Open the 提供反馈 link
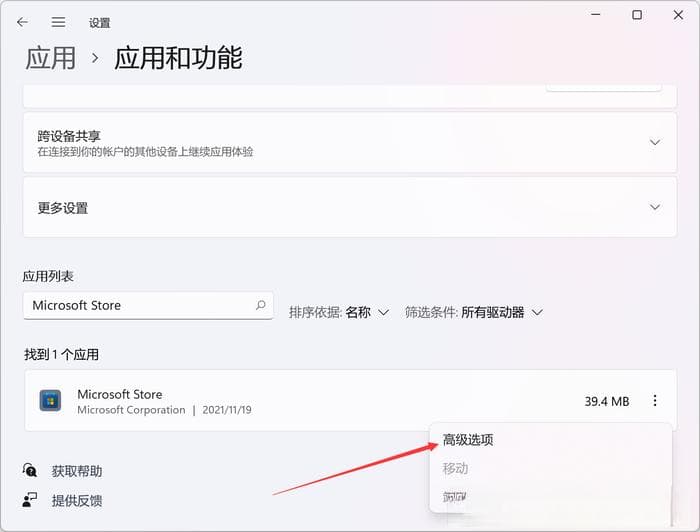The image size is (700, 532). point(77,501)
